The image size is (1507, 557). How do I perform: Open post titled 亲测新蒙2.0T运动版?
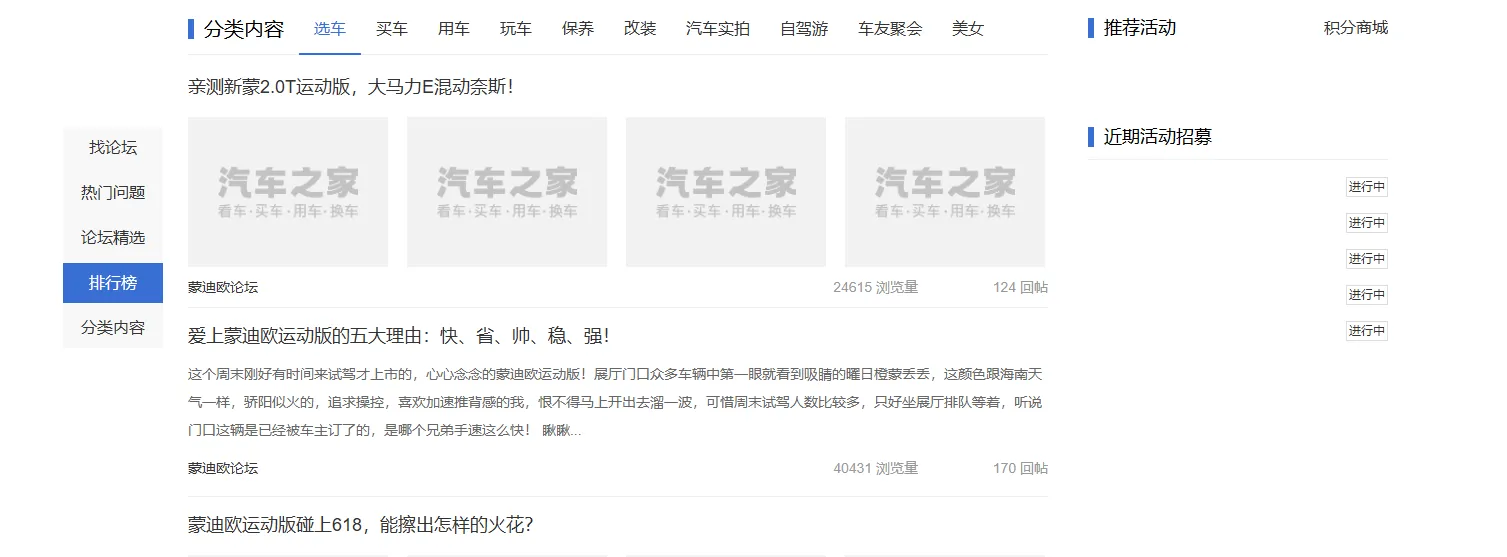pyautogui.click(x=350, y=87)
